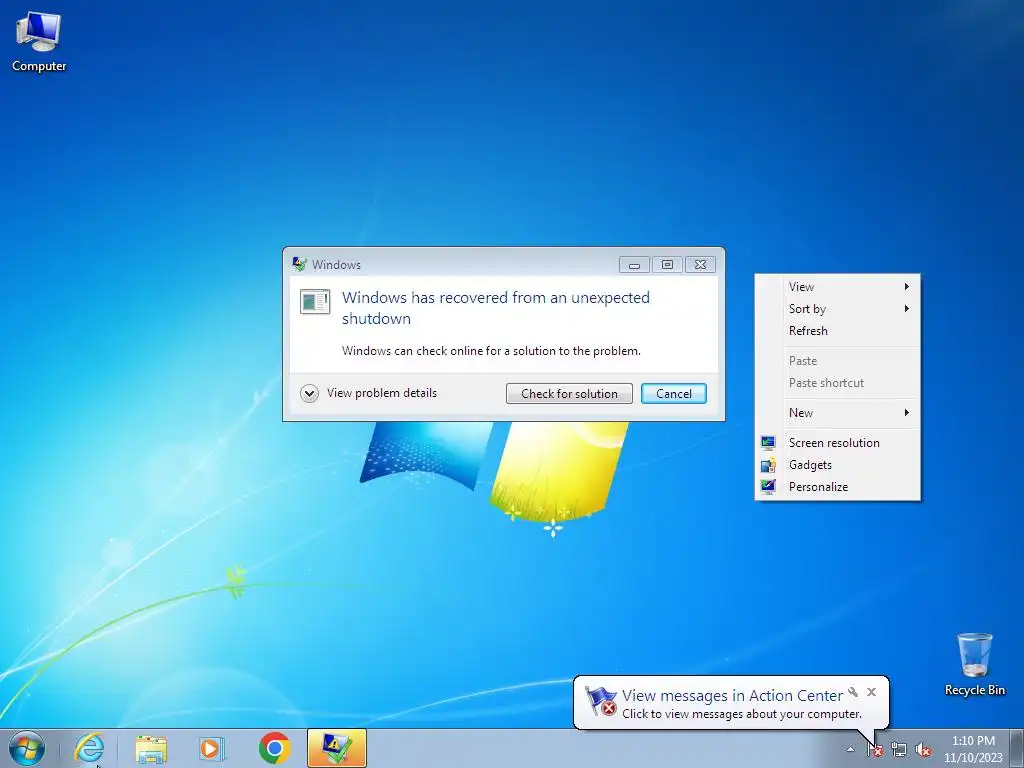Click the dialog's title bar icon
Image resolution: width=1024 pixels, height=768 pixels.
coord(300,264)
